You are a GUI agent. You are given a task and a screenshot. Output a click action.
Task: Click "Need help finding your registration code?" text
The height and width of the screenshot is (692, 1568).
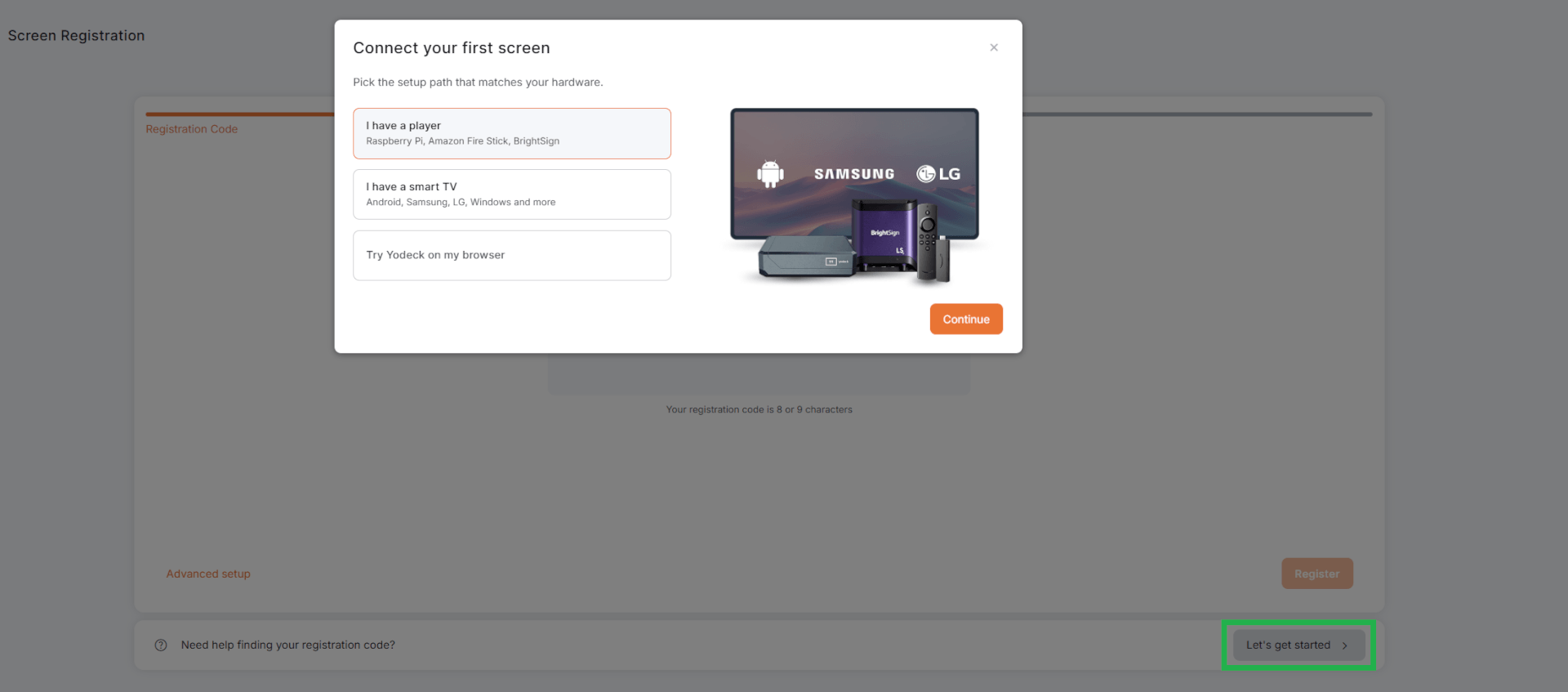point(288,645)
